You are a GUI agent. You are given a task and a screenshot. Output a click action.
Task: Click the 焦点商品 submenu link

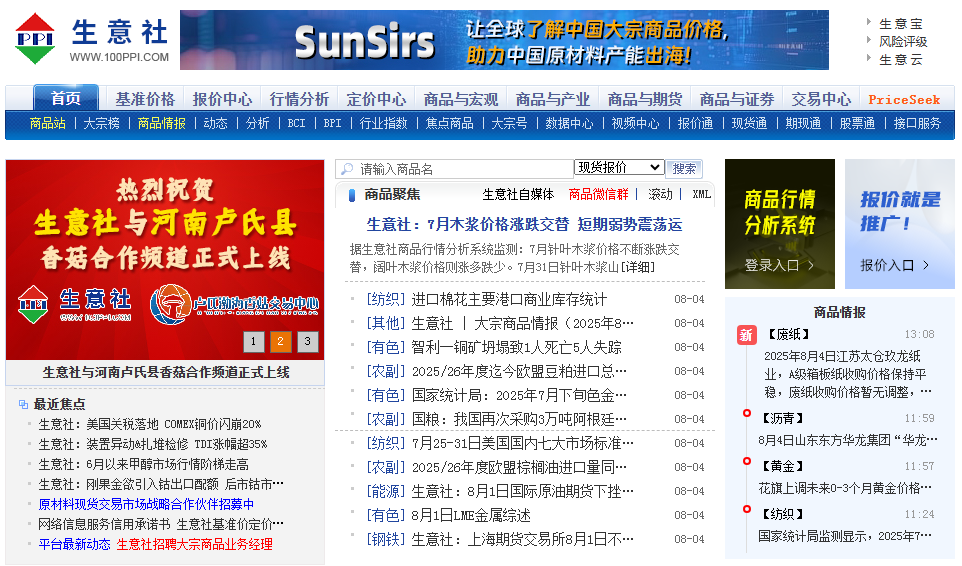[450, 123]
